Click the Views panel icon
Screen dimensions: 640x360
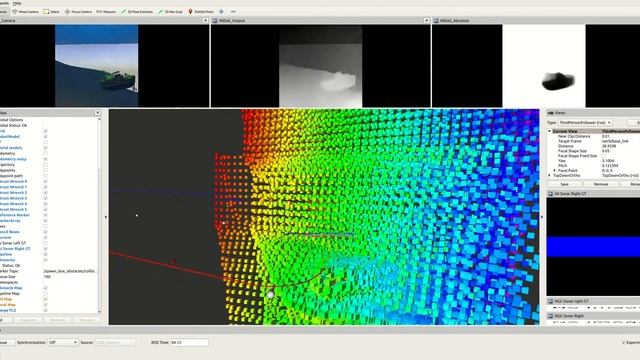[x=550, y=113]
